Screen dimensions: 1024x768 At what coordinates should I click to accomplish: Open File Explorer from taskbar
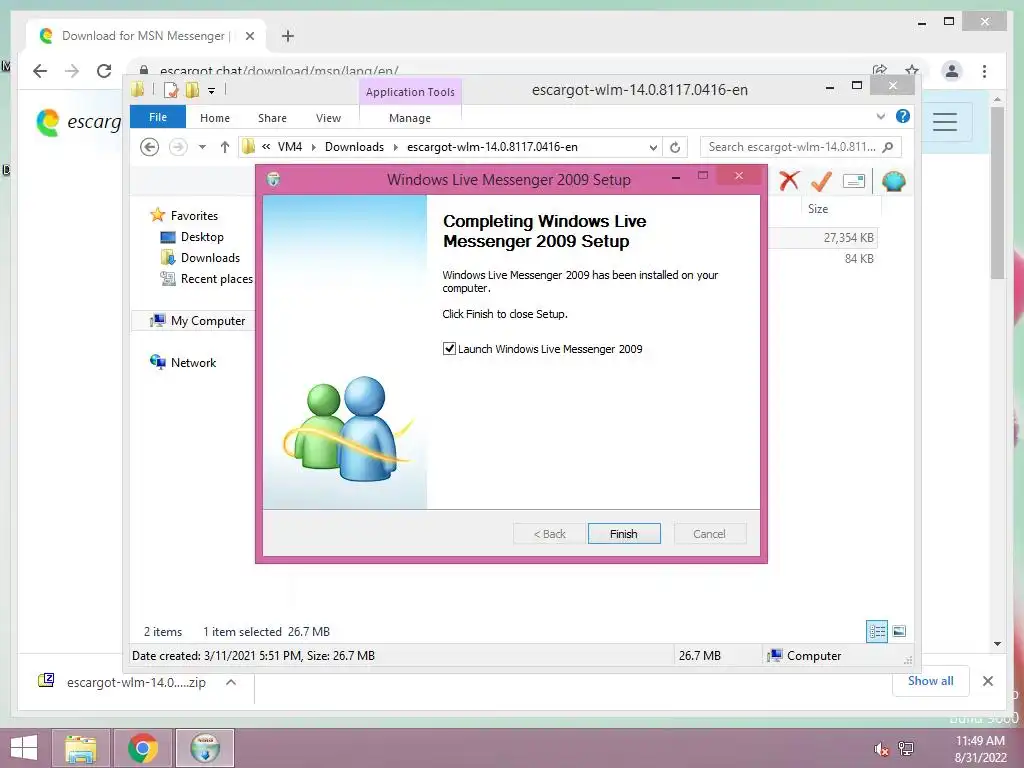click(80, 748)
